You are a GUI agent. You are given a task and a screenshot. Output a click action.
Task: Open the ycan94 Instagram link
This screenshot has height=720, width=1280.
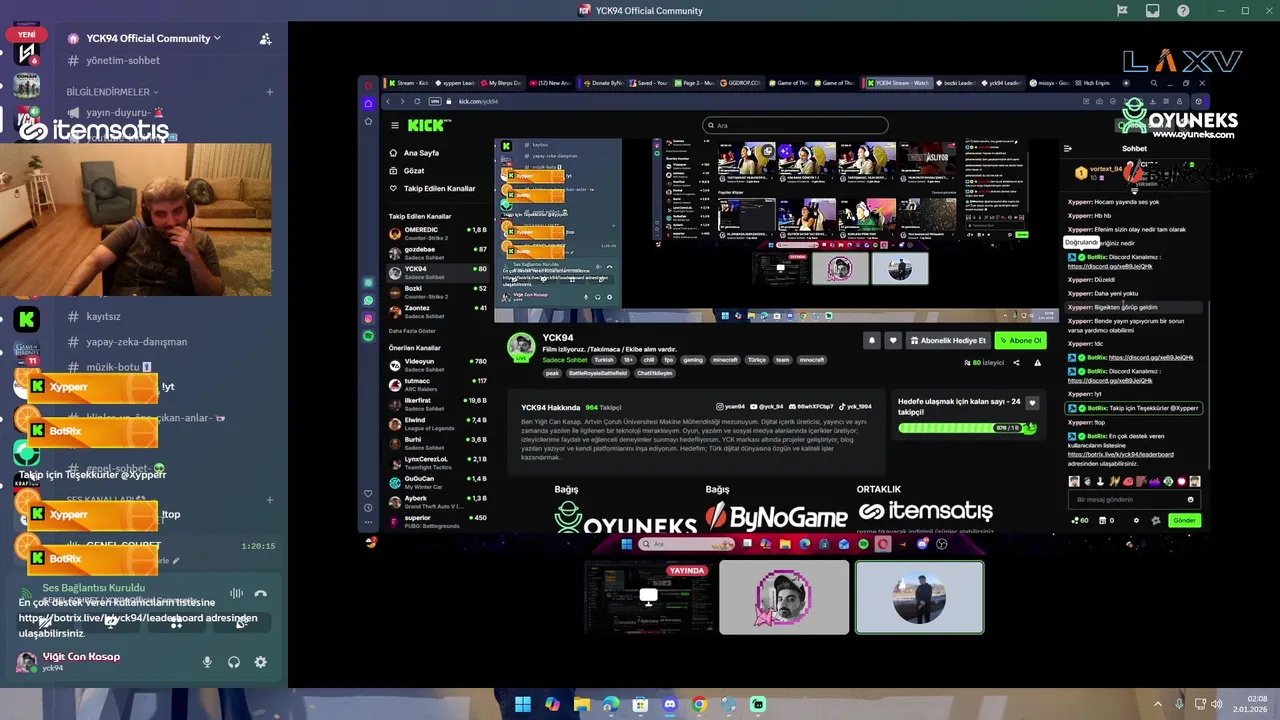click(x=731, y=407)
